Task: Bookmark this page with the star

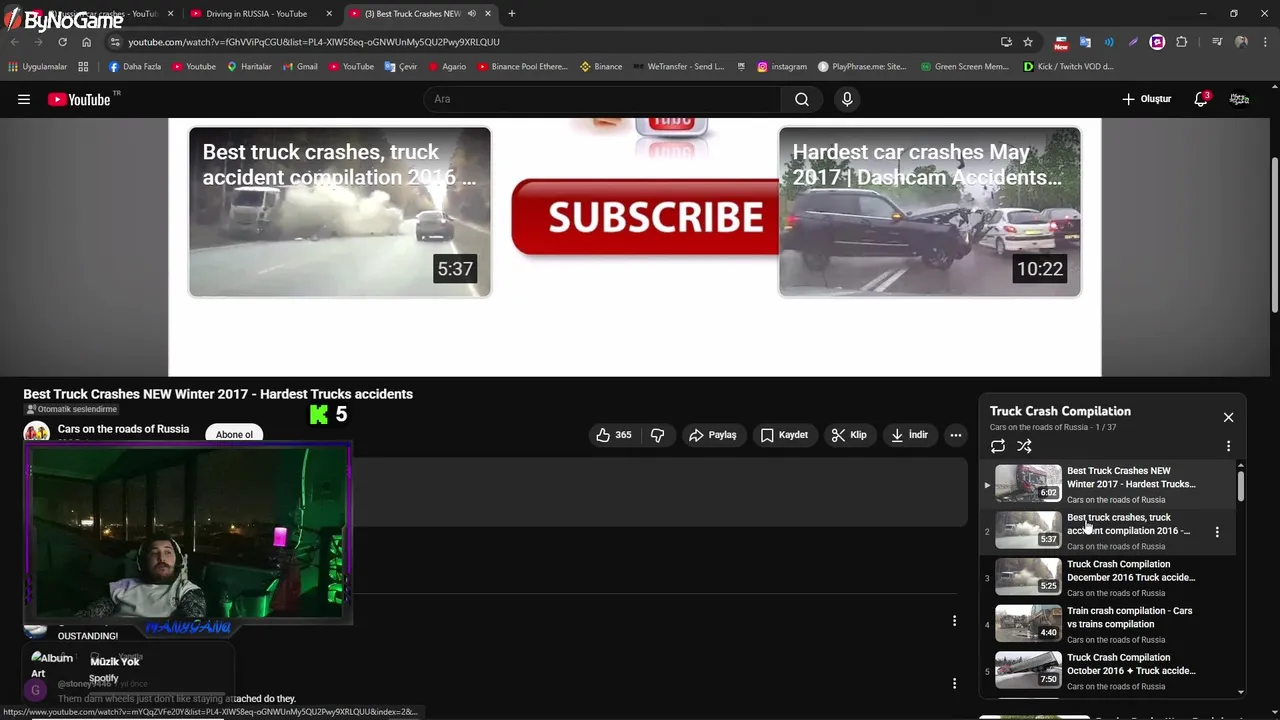Action: click(1027, 42)
